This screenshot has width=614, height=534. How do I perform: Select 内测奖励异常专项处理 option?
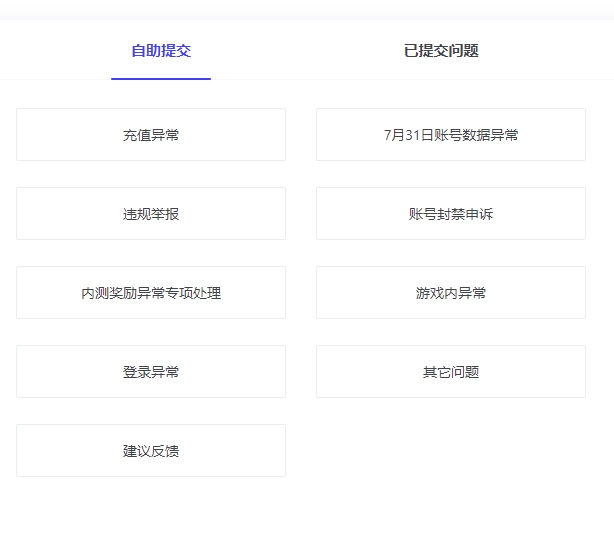pos(151,292)
